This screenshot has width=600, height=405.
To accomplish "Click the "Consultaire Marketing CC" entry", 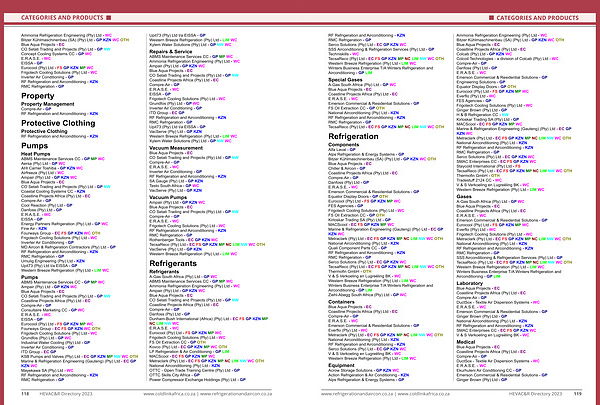I will pos(54,310).
